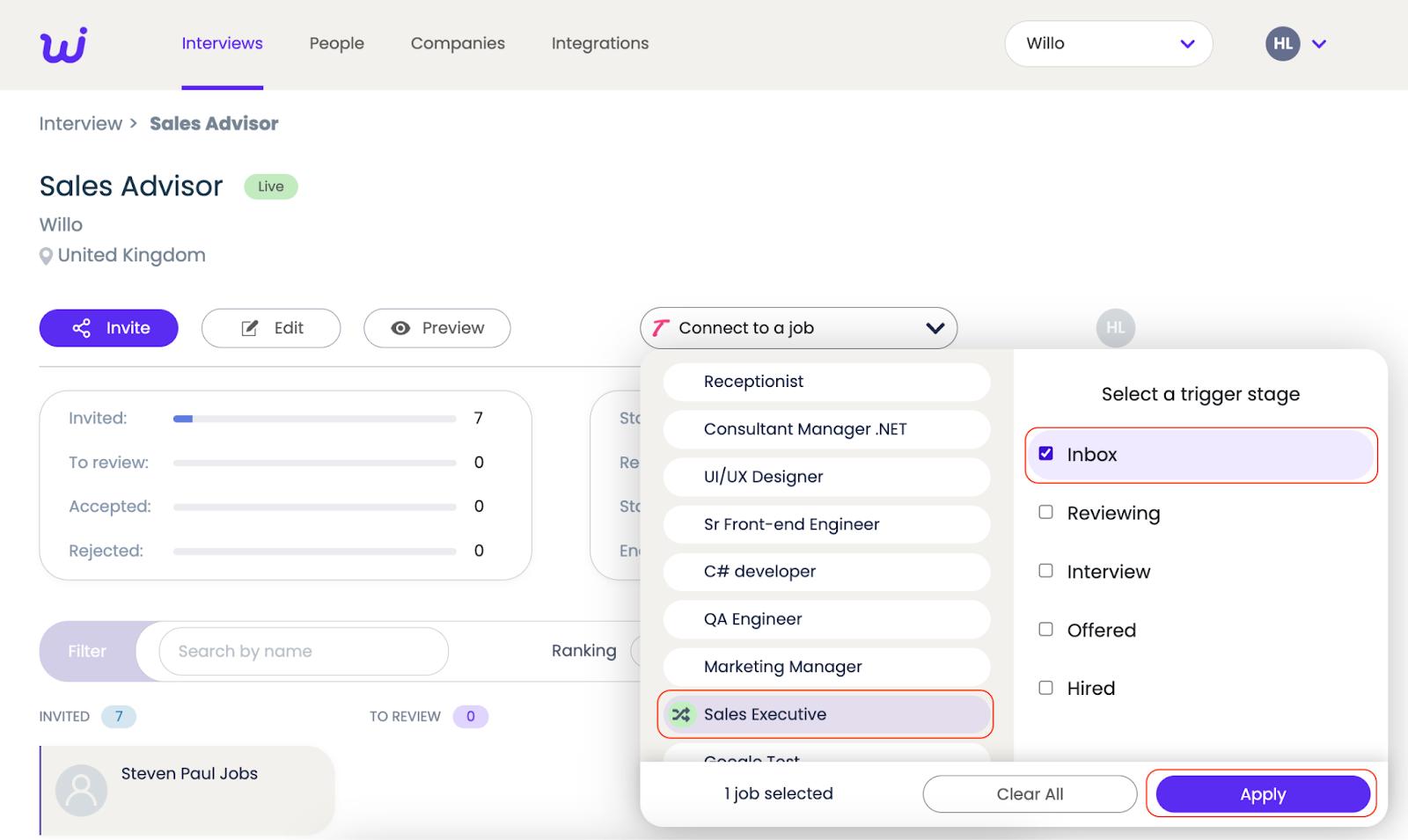
Task: Choose QA Engineer job
Action: pyautogui.click(x=826, y=619)
